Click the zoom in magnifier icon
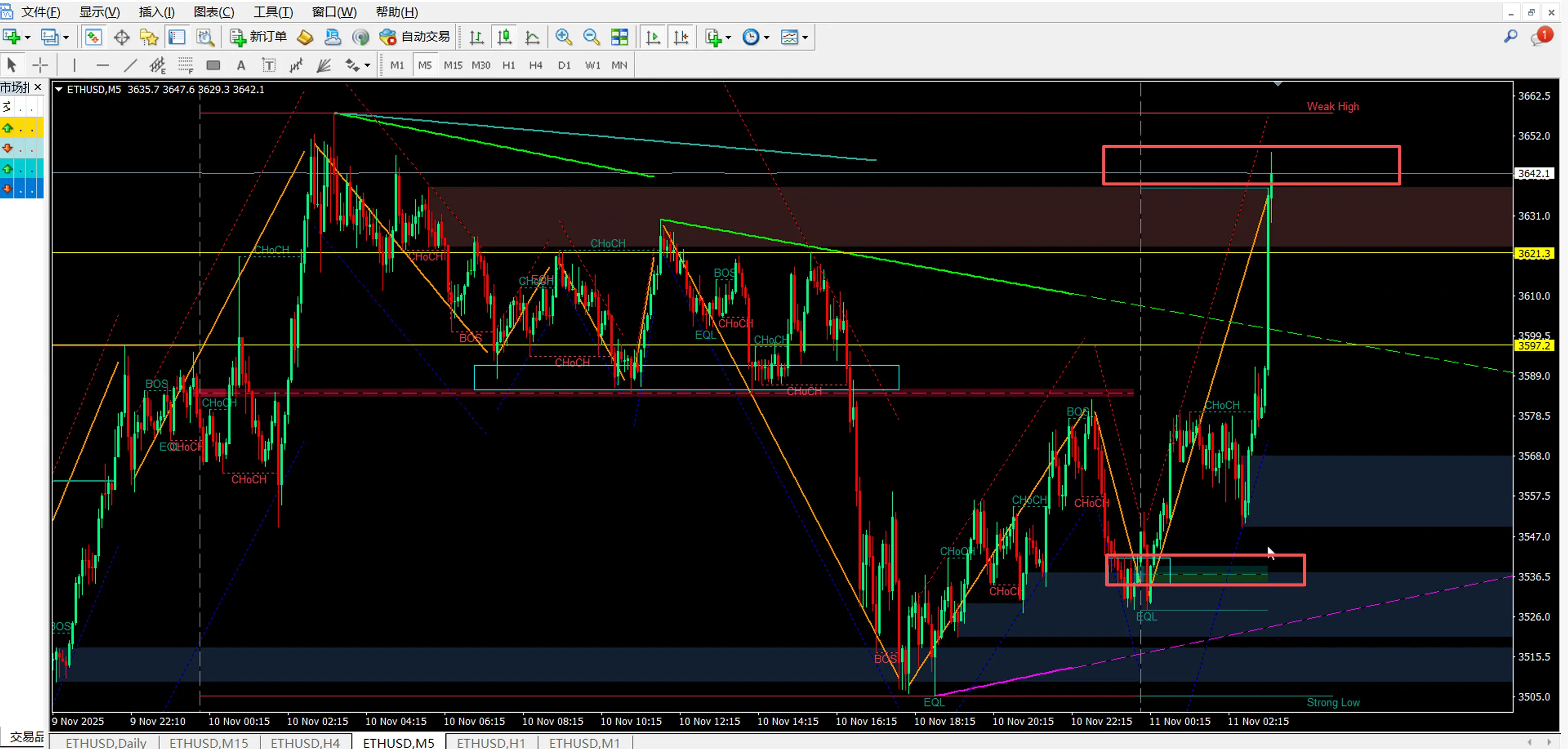The height and width of the screenshot is (749, 1568). 563,37
